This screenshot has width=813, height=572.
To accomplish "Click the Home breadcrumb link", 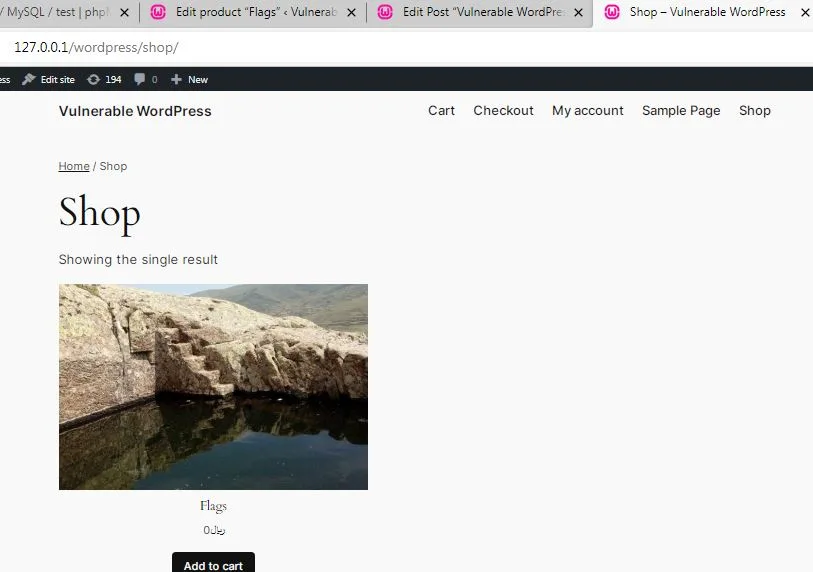I will (x=73, y=166).
